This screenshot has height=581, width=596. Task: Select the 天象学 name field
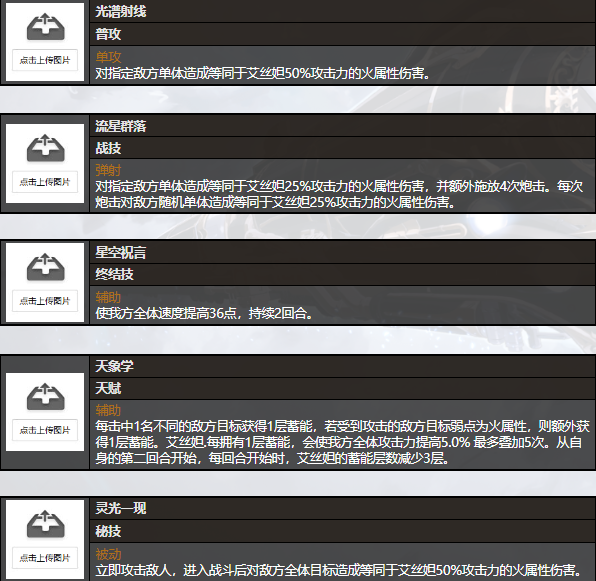(x=342, y=366)
